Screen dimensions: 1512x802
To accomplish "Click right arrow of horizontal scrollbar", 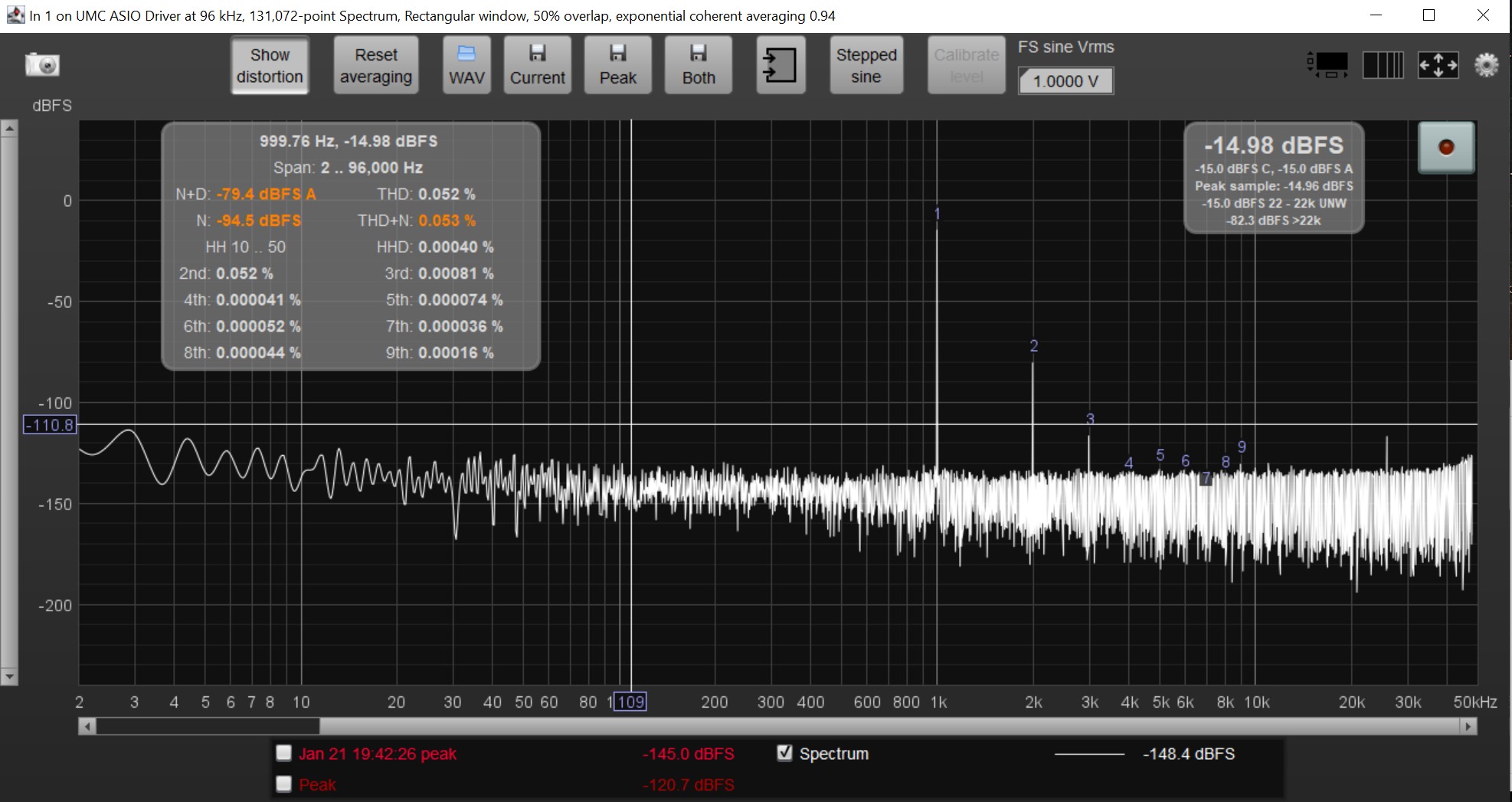I will [x=1468, y=726].
